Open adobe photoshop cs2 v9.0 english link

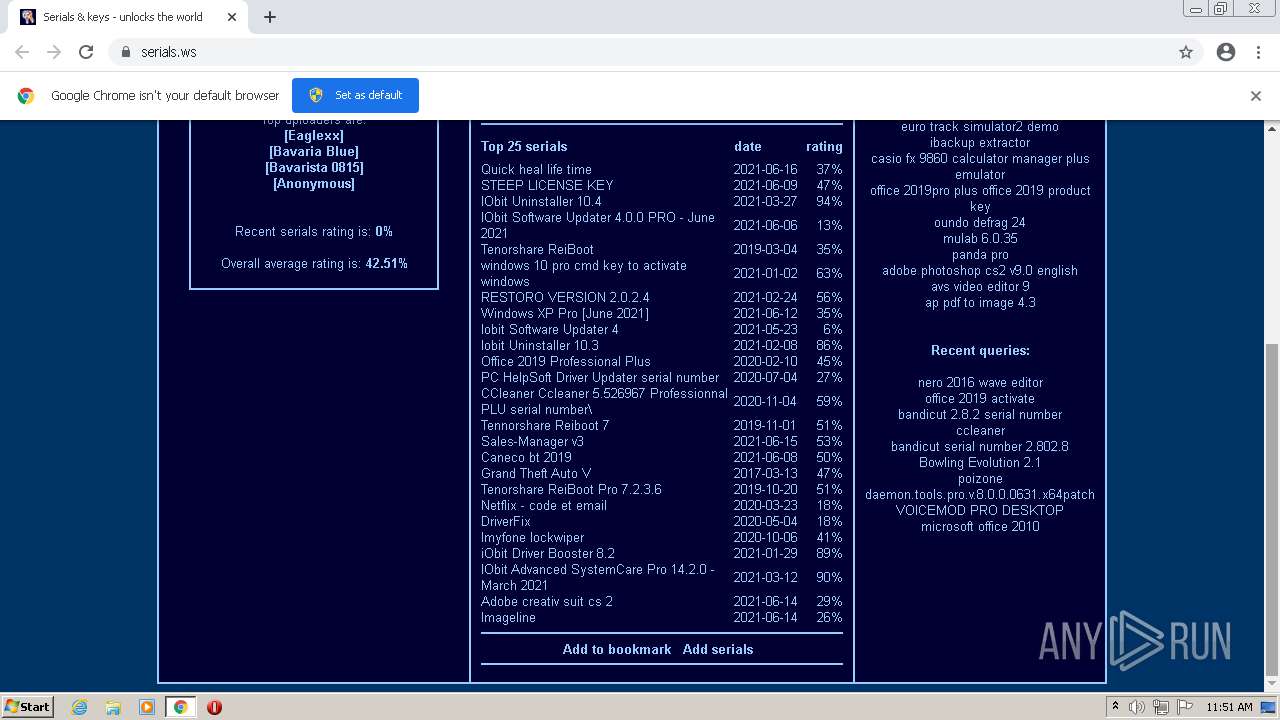pos(980,270)
